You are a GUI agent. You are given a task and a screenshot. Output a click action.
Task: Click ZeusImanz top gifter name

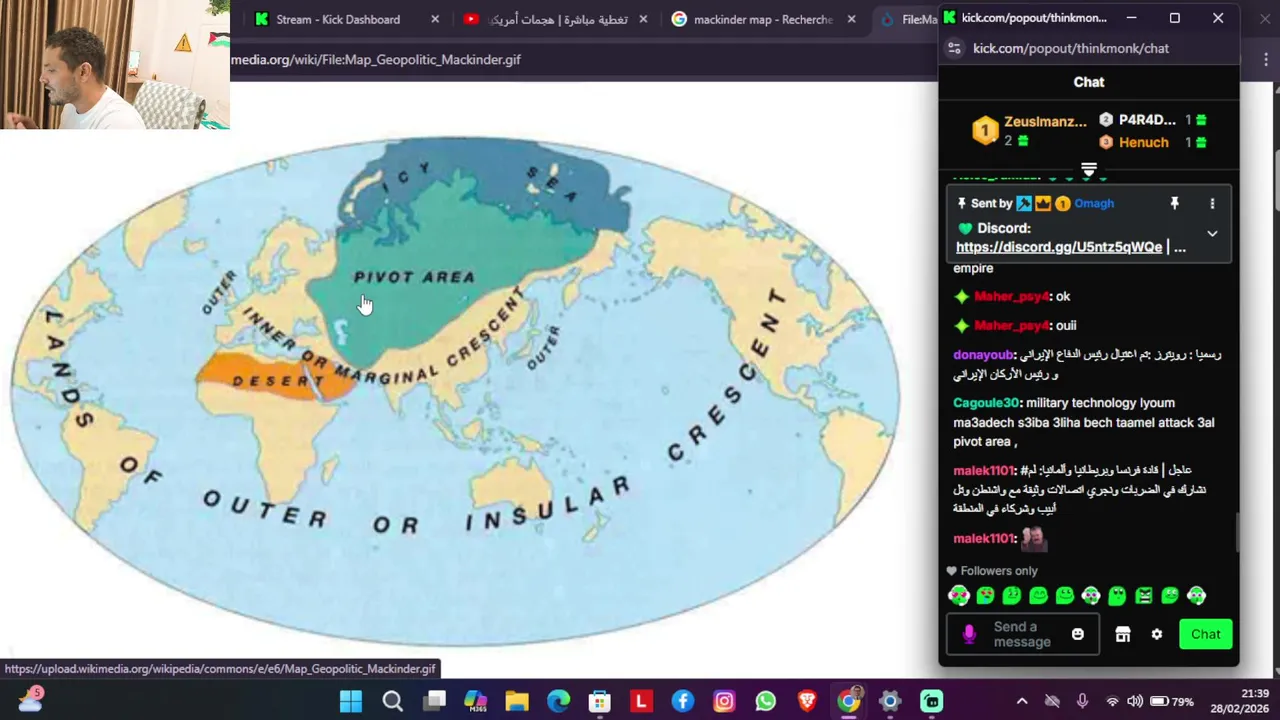click(x=1045, y=121)
